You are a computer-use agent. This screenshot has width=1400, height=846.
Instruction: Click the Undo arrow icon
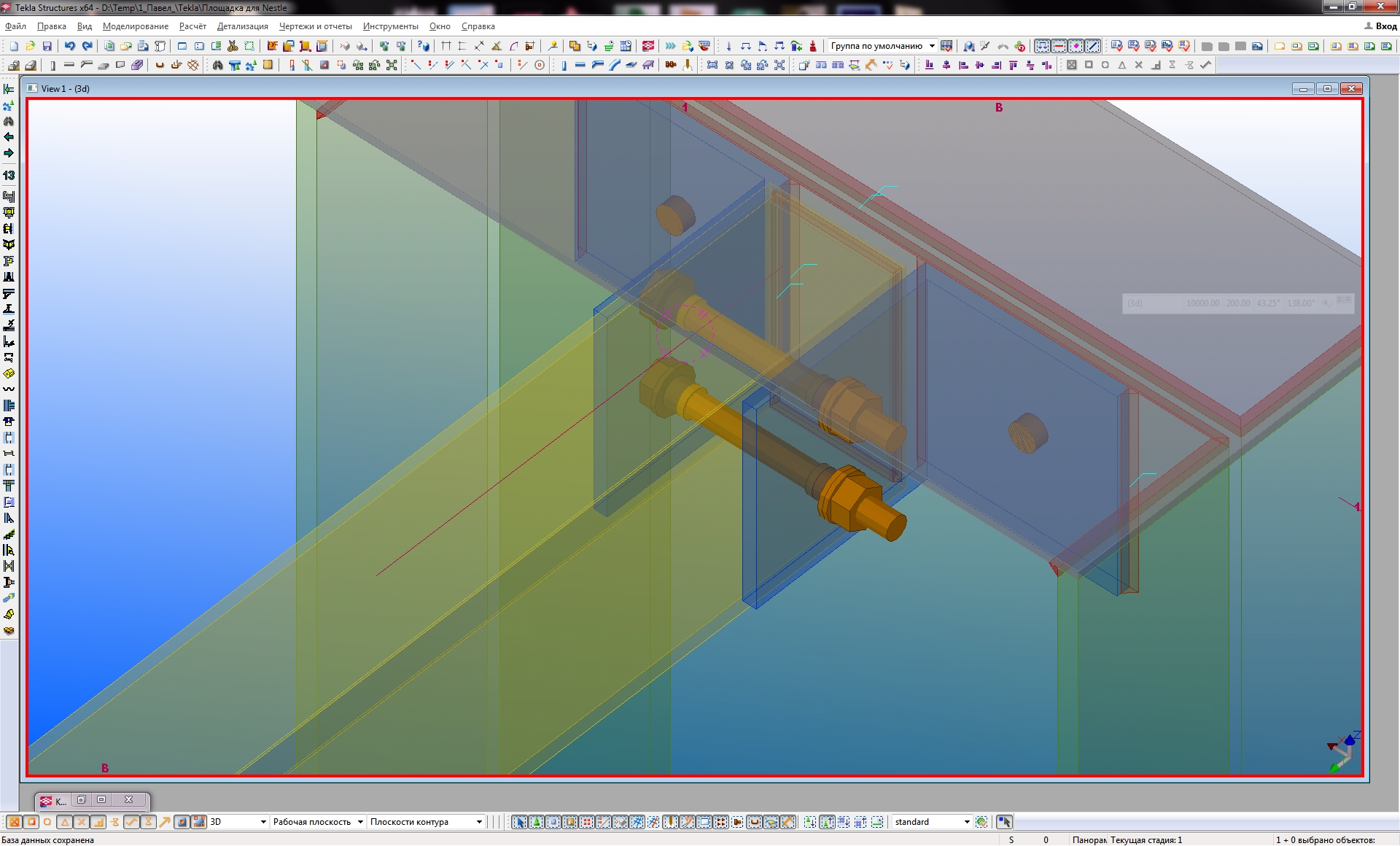[69, 46]
